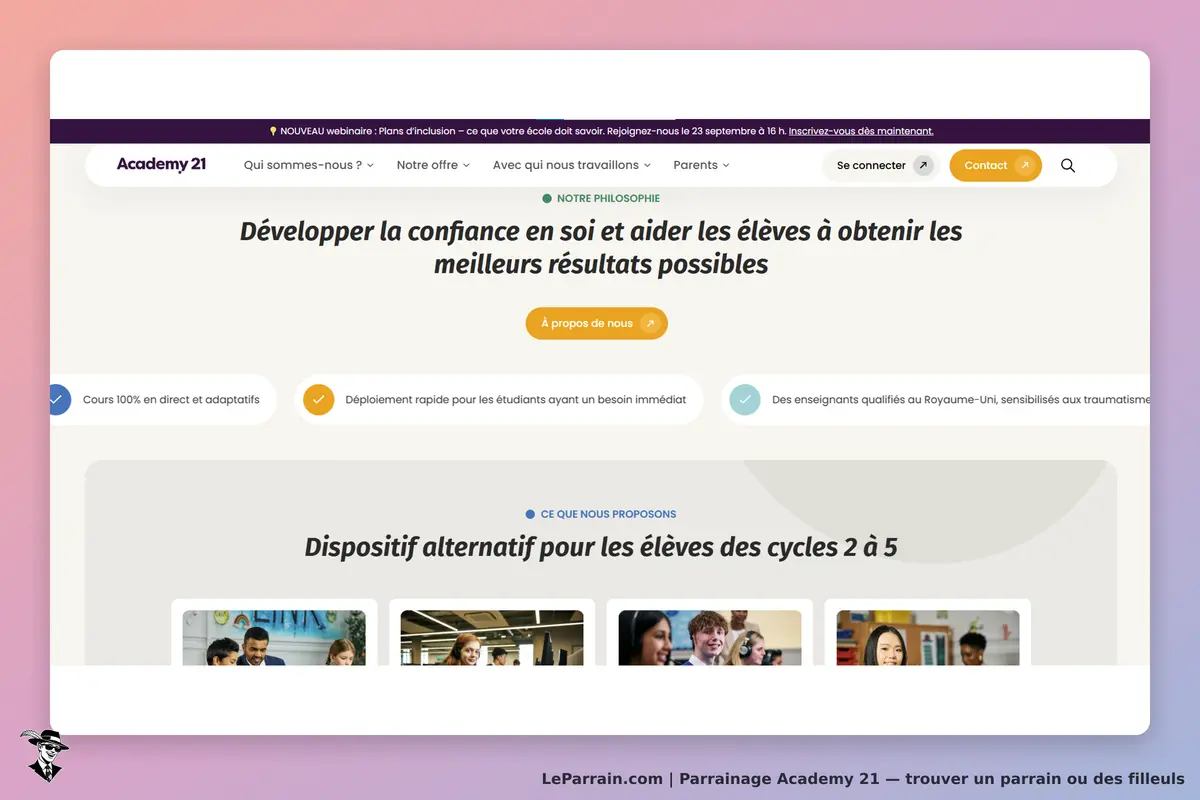Screen dimensions: 1200x800
Task: Open second card thumbnail of red-haired student
Action: tap(492, 638)
